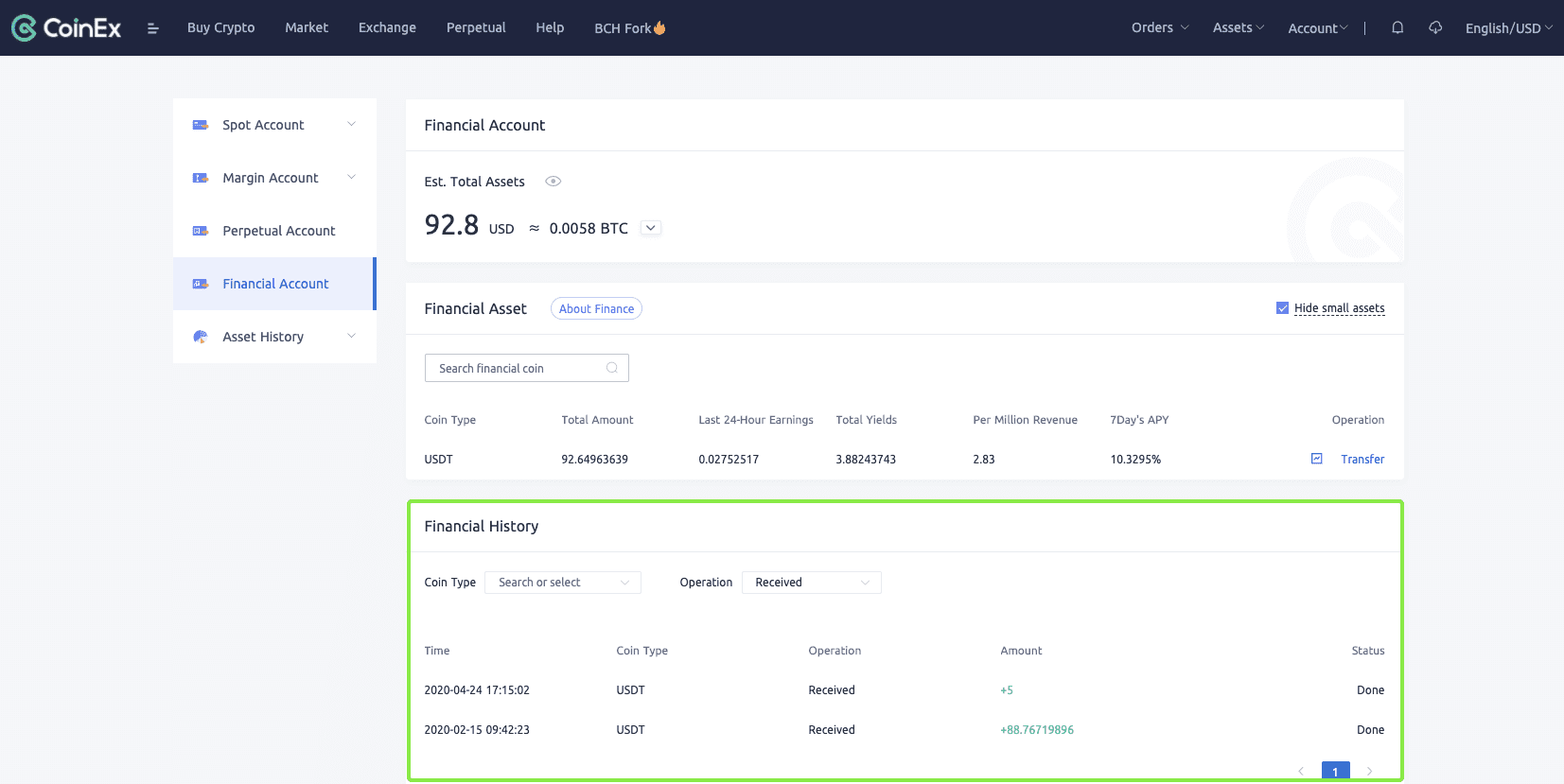Screen dimensions: 1564x784
Task: Expand the Asset History section
Action: point(351,336)
